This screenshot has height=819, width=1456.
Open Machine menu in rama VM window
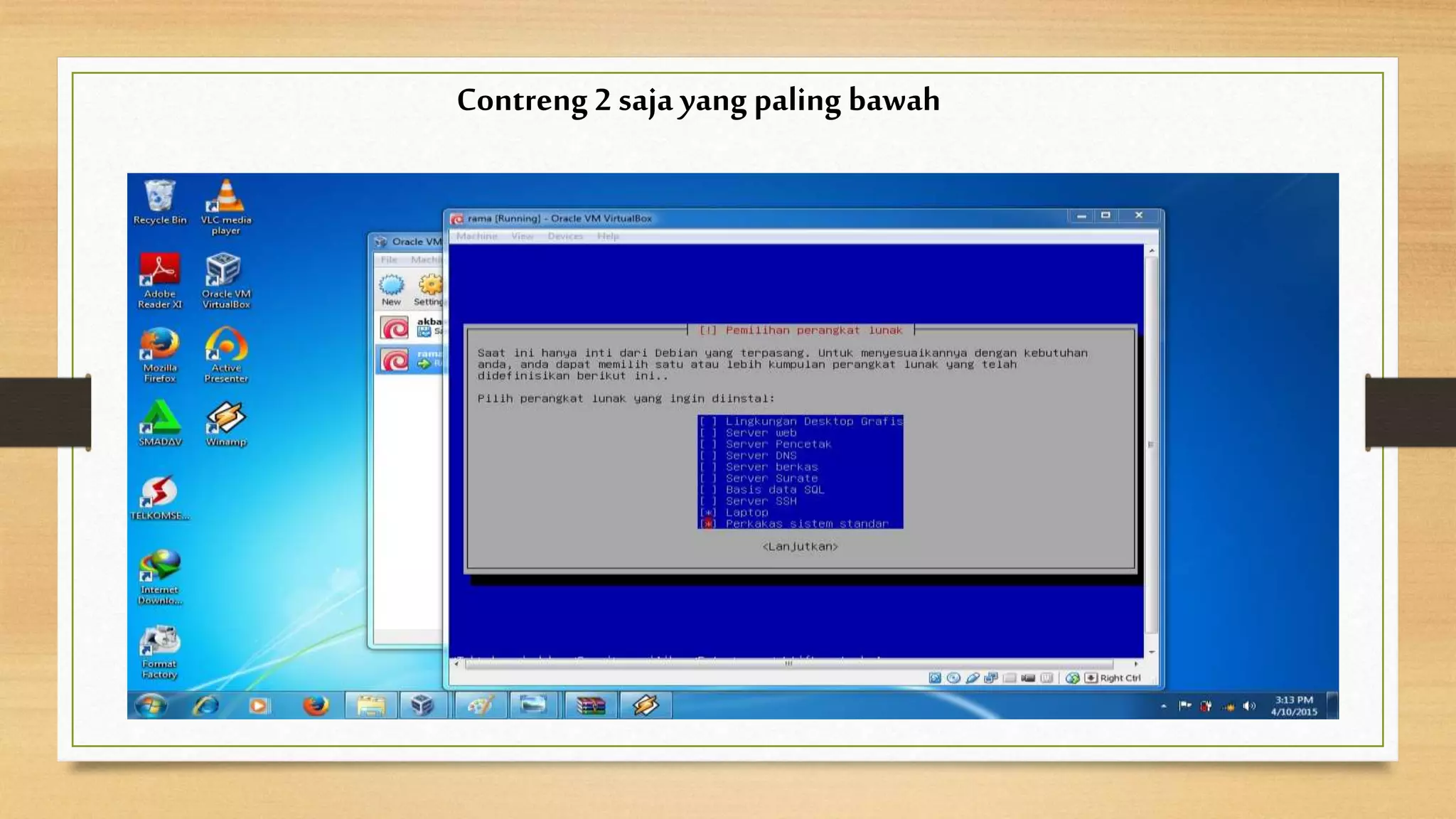pos(477,236)
